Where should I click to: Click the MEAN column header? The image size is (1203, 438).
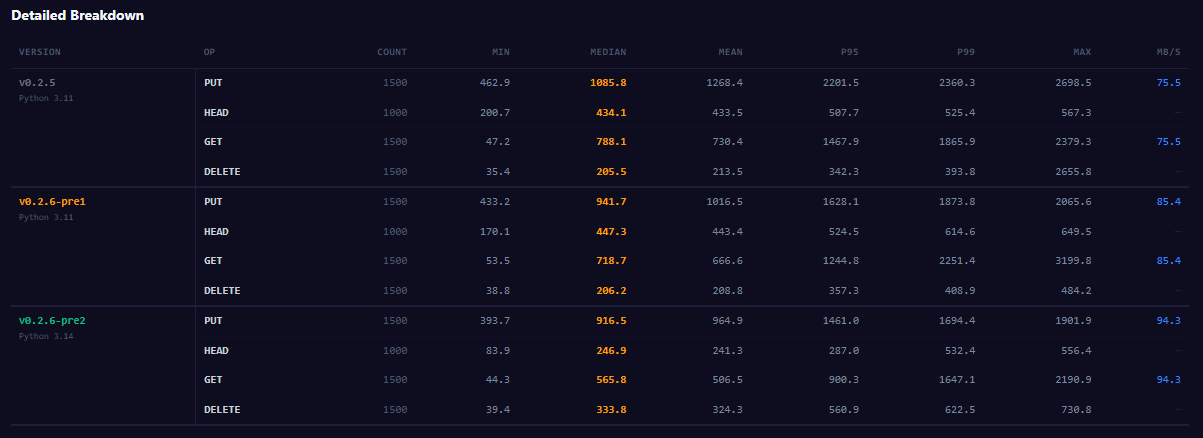[730, 51]
